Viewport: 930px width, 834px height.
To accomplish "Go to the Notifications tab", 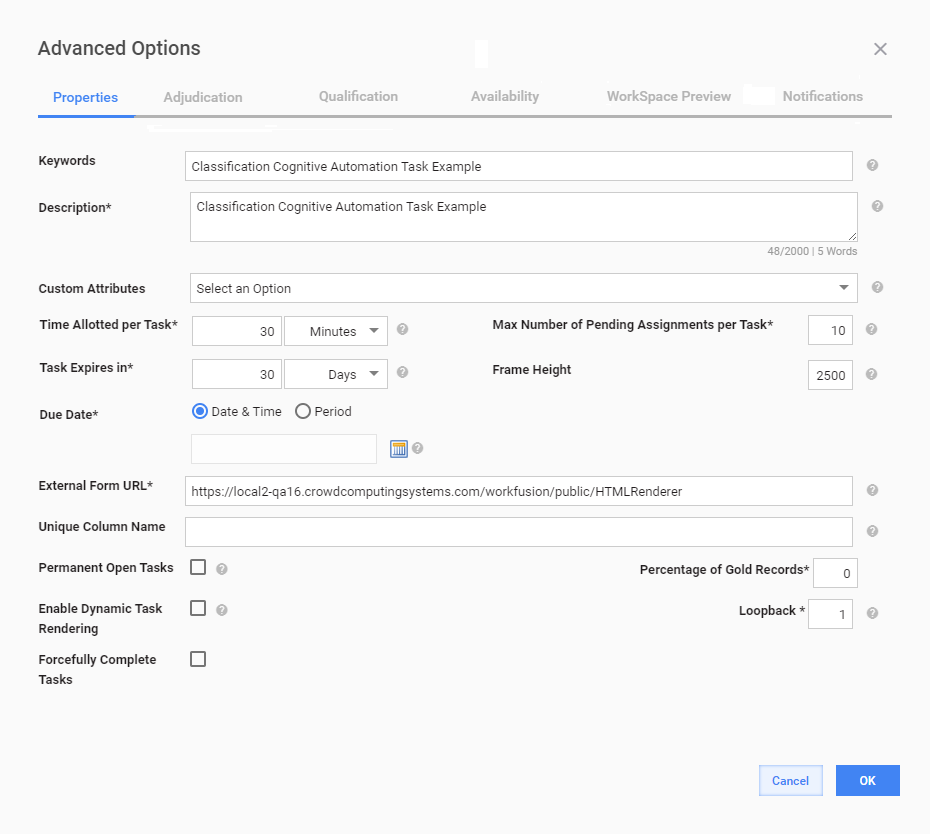I will click(823, 96).
